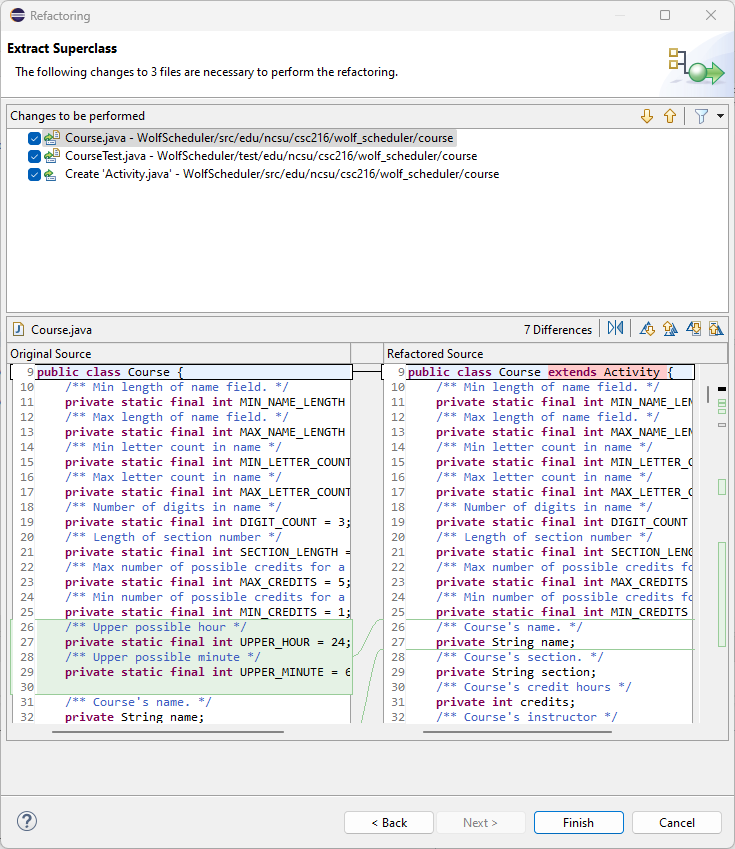Click the filter changes funnel icon
The image size is (735, 849).
(701, 116)
